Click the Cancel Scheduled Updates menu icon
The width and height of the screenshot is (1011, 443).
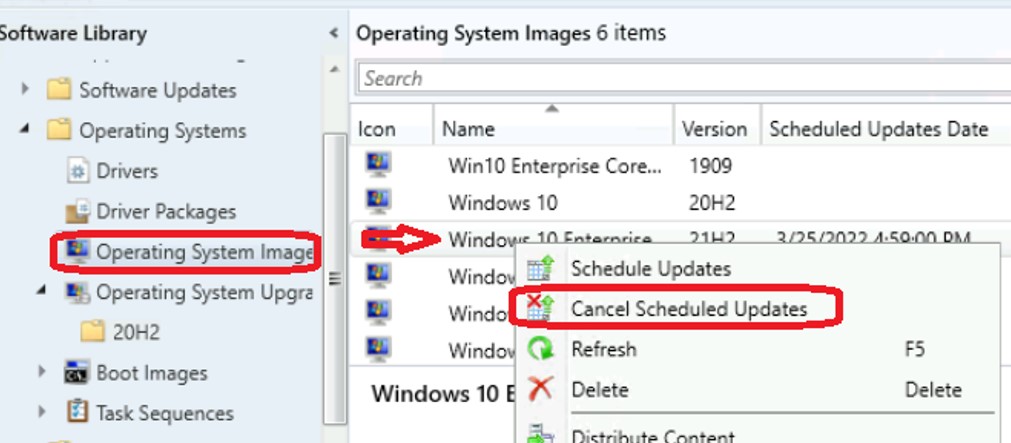[x=540, y=308]
